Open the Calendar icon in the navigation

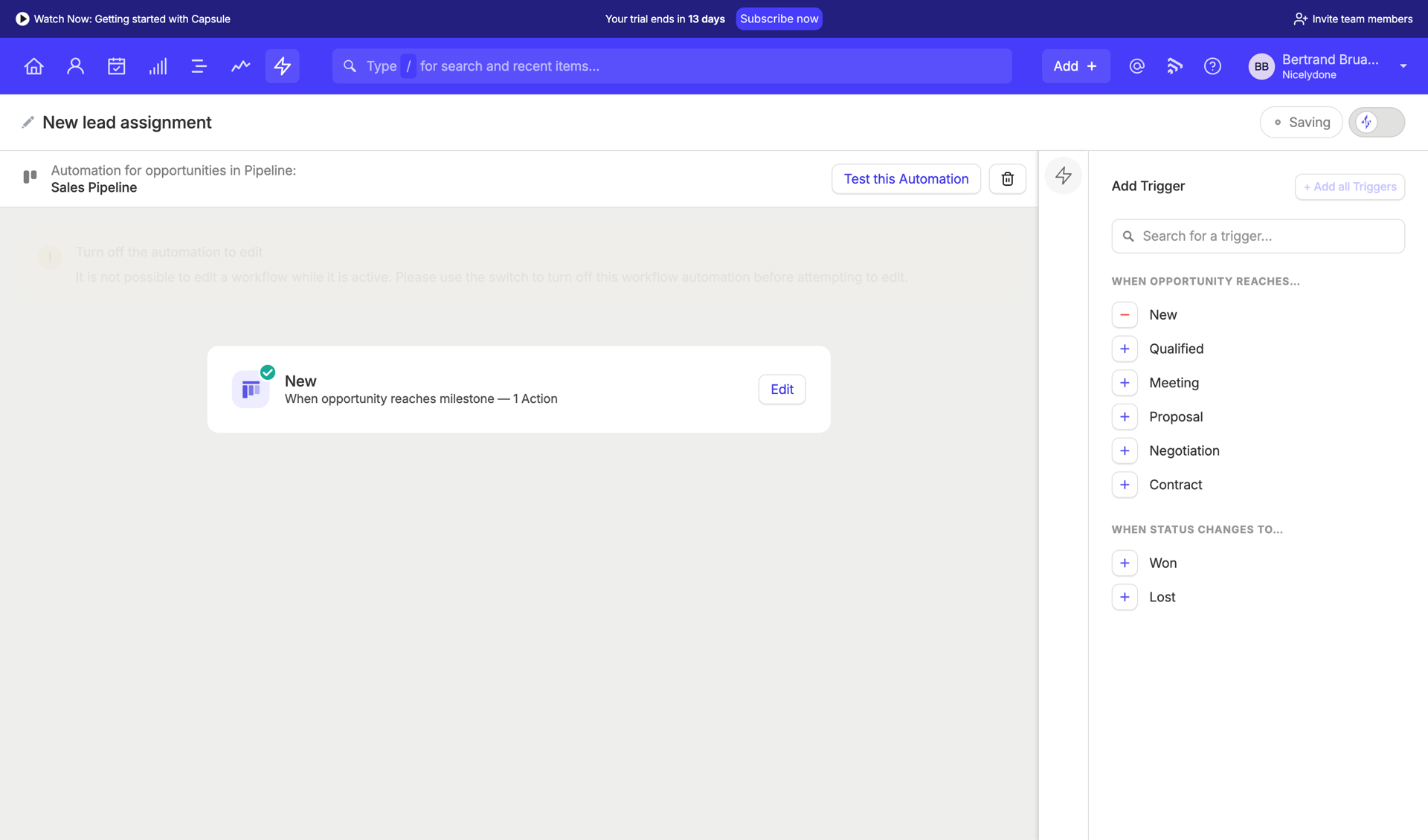click(x=116, y=65)
